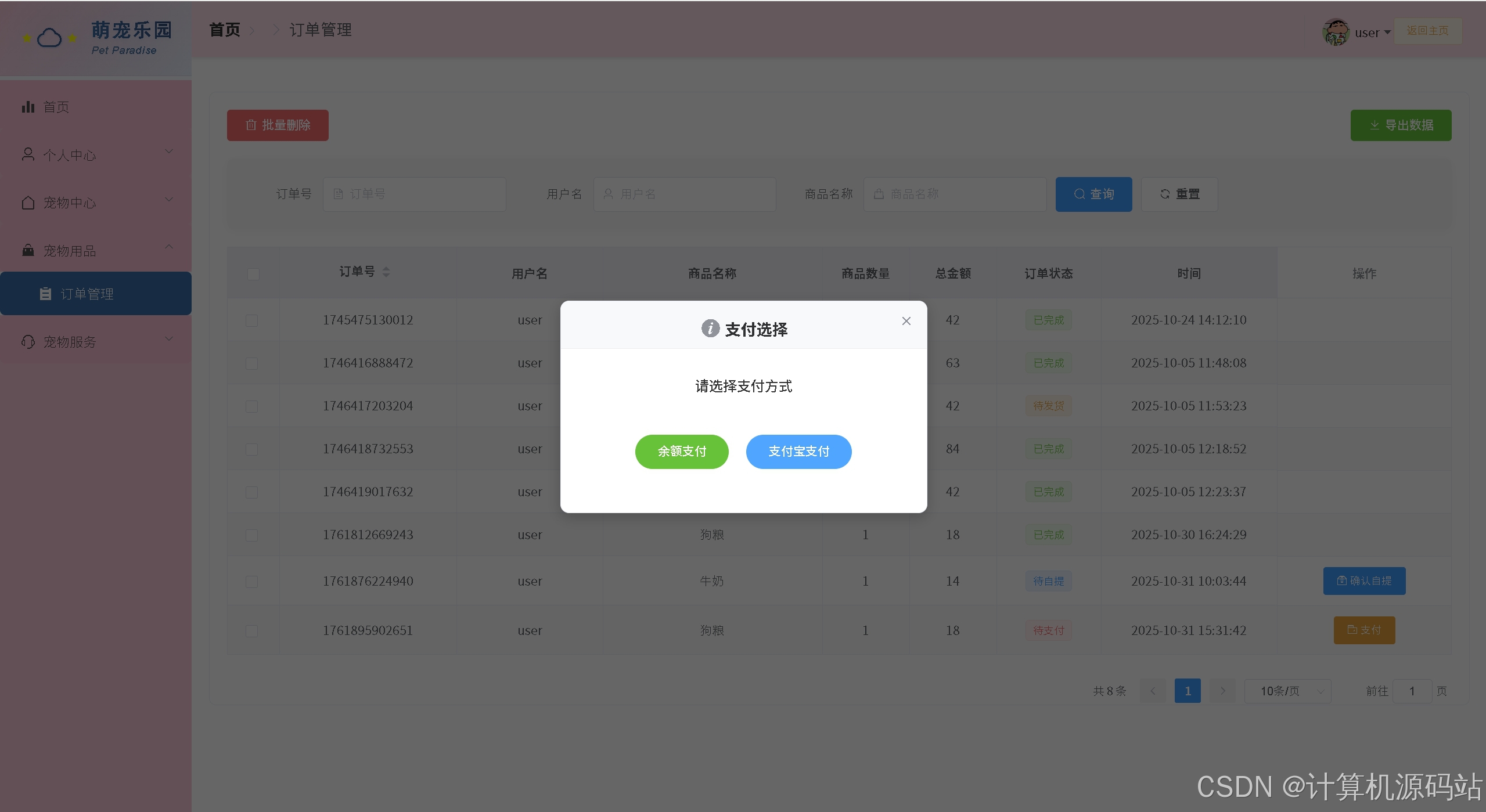This screenshot has width=1486, height=812.
Task: Toggle the select-all checkbox in table header
Action: (x=253, y=274)
